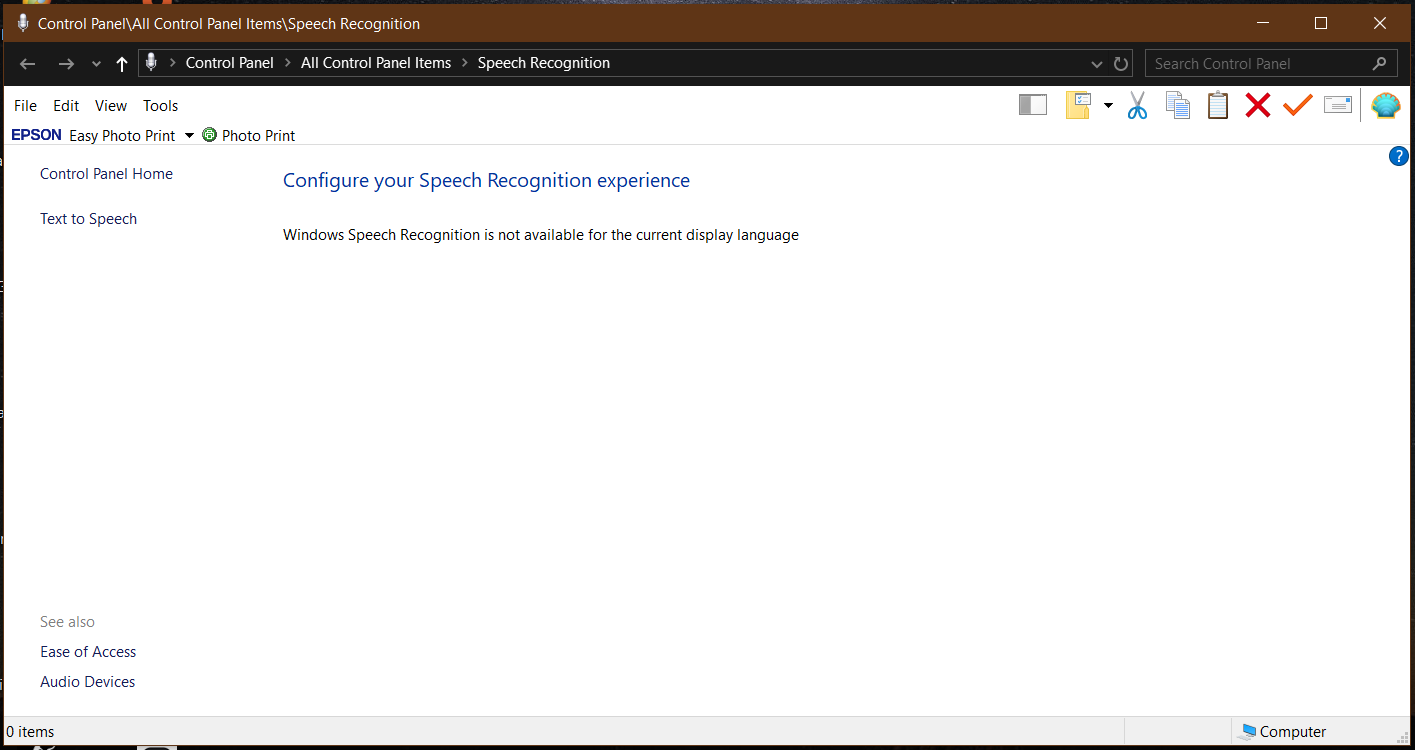Expand the folder options icon dropdown arrow
Screen dimensions: 1415x750
[x=1108, y=105]
